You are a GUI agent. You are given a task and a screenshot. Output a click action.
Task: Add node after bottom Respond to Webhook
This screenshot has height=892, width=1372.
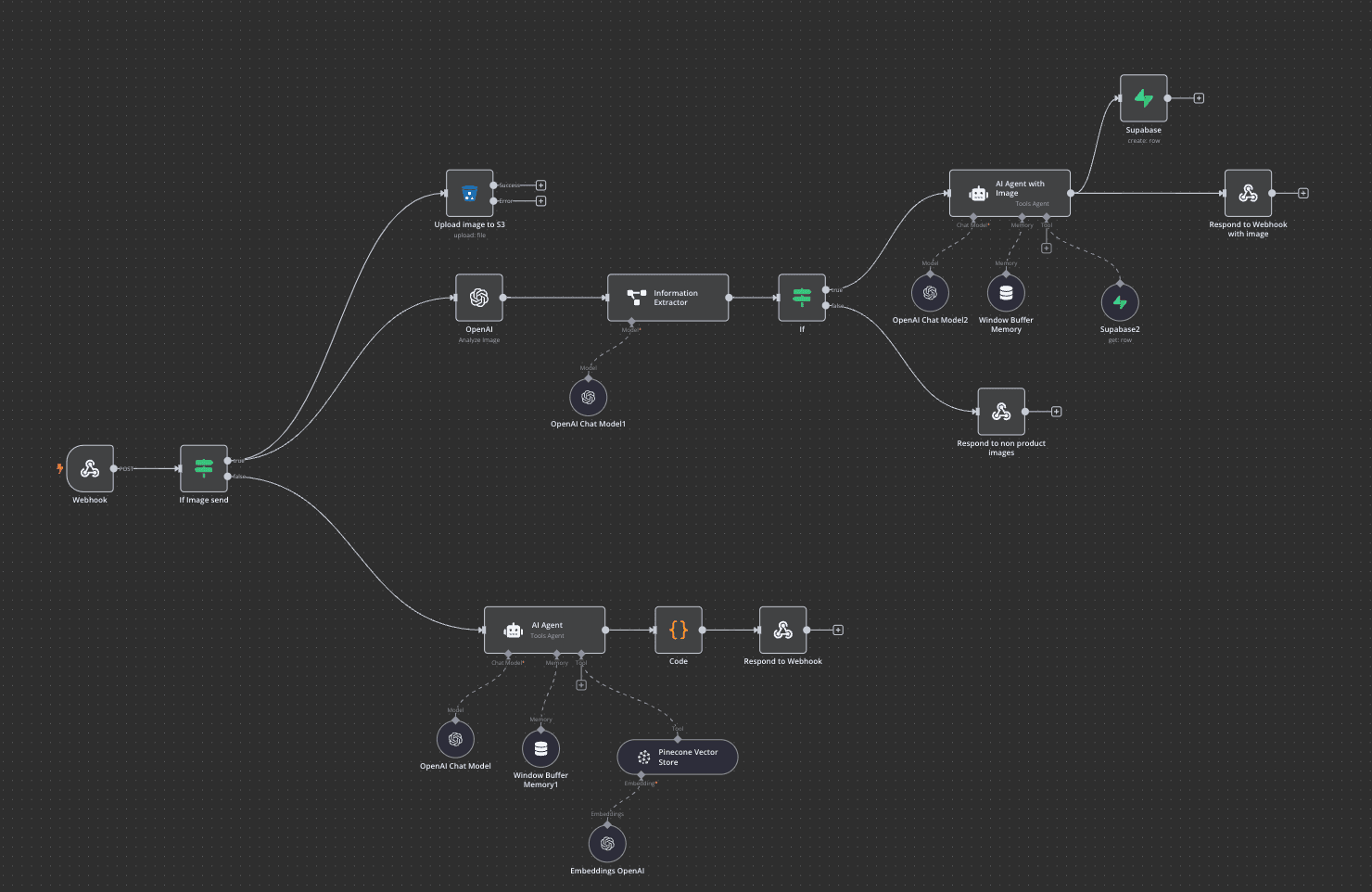838,631
